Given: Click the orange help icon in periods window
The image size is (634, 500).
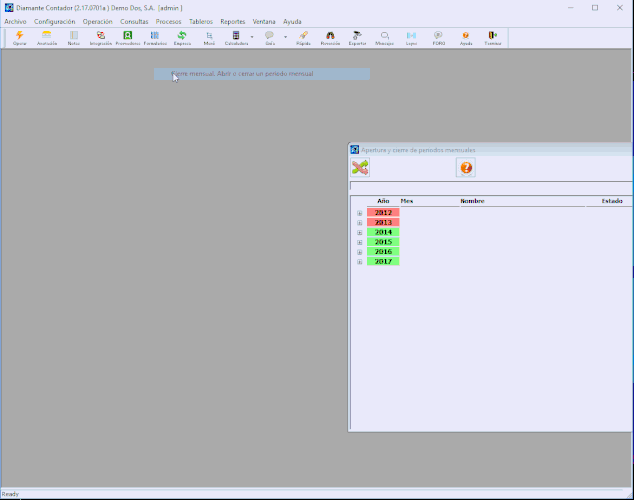Looking at the screenshot, I should (x=465, y=167).
